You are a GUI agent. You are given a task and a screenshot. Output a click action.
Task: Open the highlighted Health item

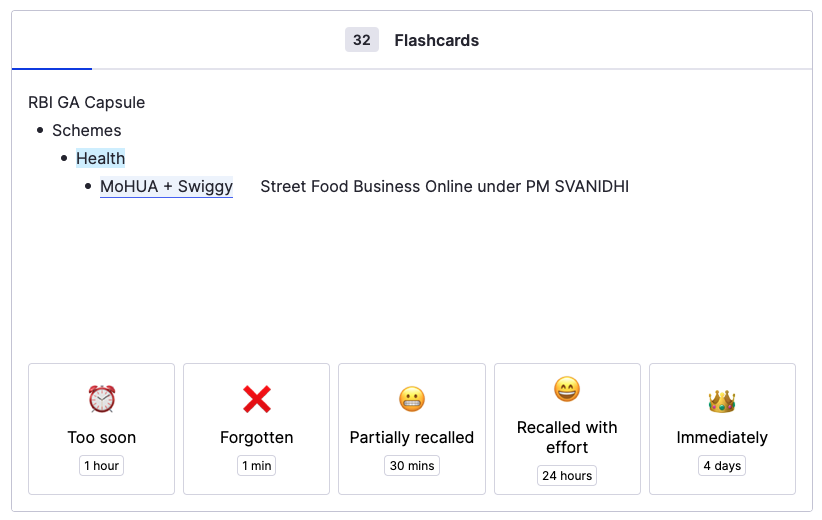pyautogui.click(x=101, y=158)
